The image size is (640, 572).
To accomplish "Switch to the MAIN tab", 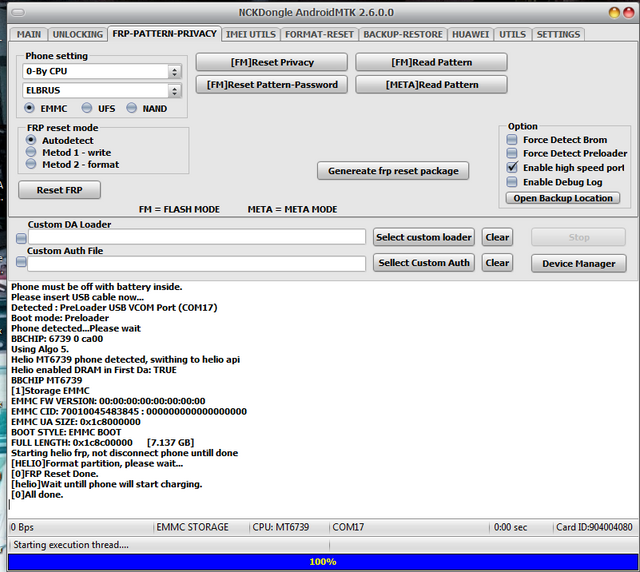I will point(29,34).
